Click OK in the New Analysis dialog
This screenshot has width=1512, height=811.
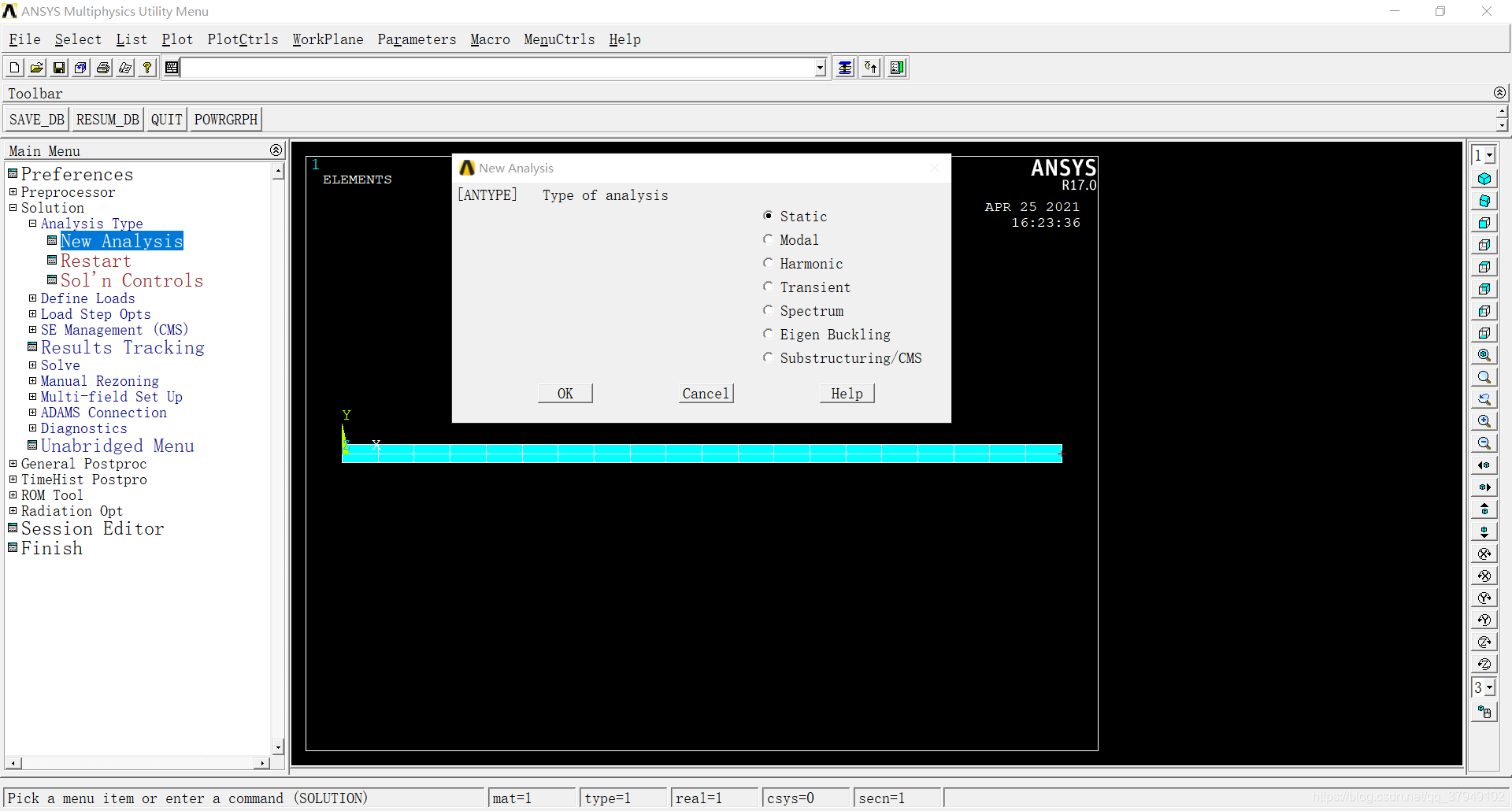click(565, 394)
